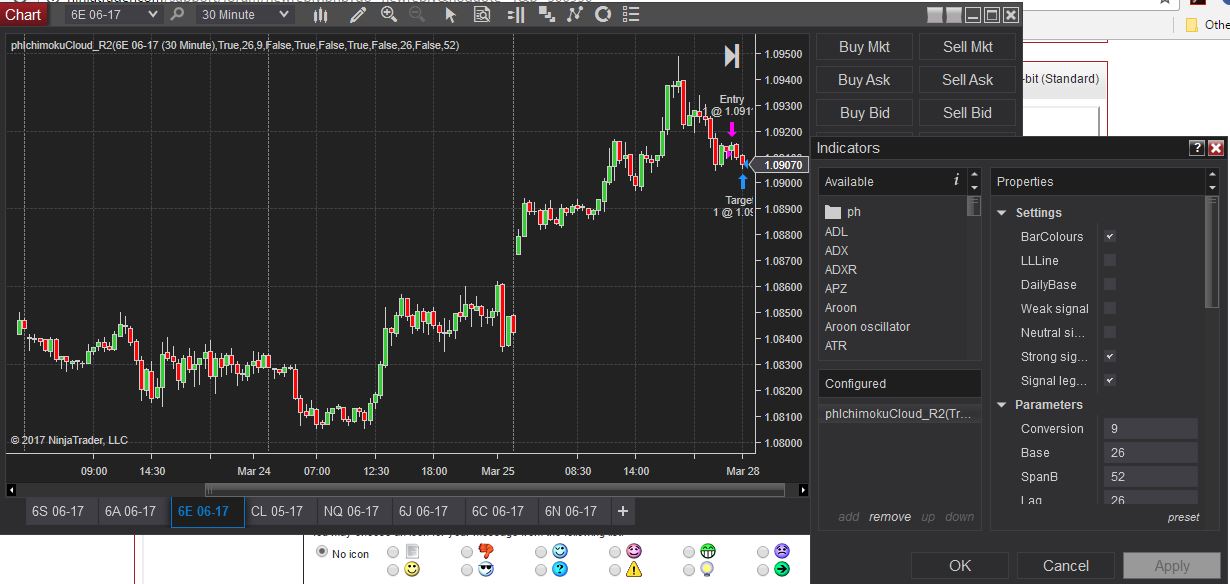Click Cancel in Indicators dialog
Screen dimensions: 1230x584
coord(1066,566)
